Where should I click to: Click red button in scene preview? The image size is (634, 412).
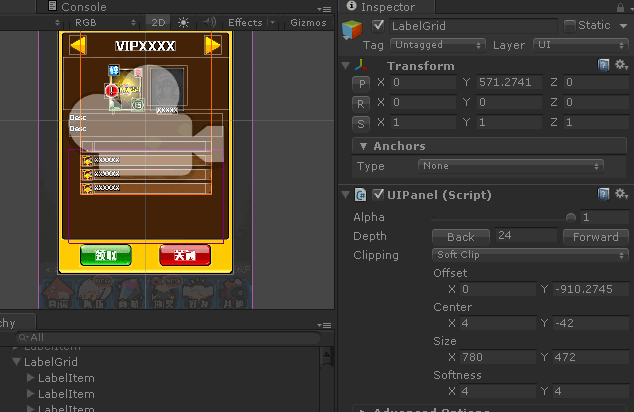pyautogui.click(x=185, y=255)
